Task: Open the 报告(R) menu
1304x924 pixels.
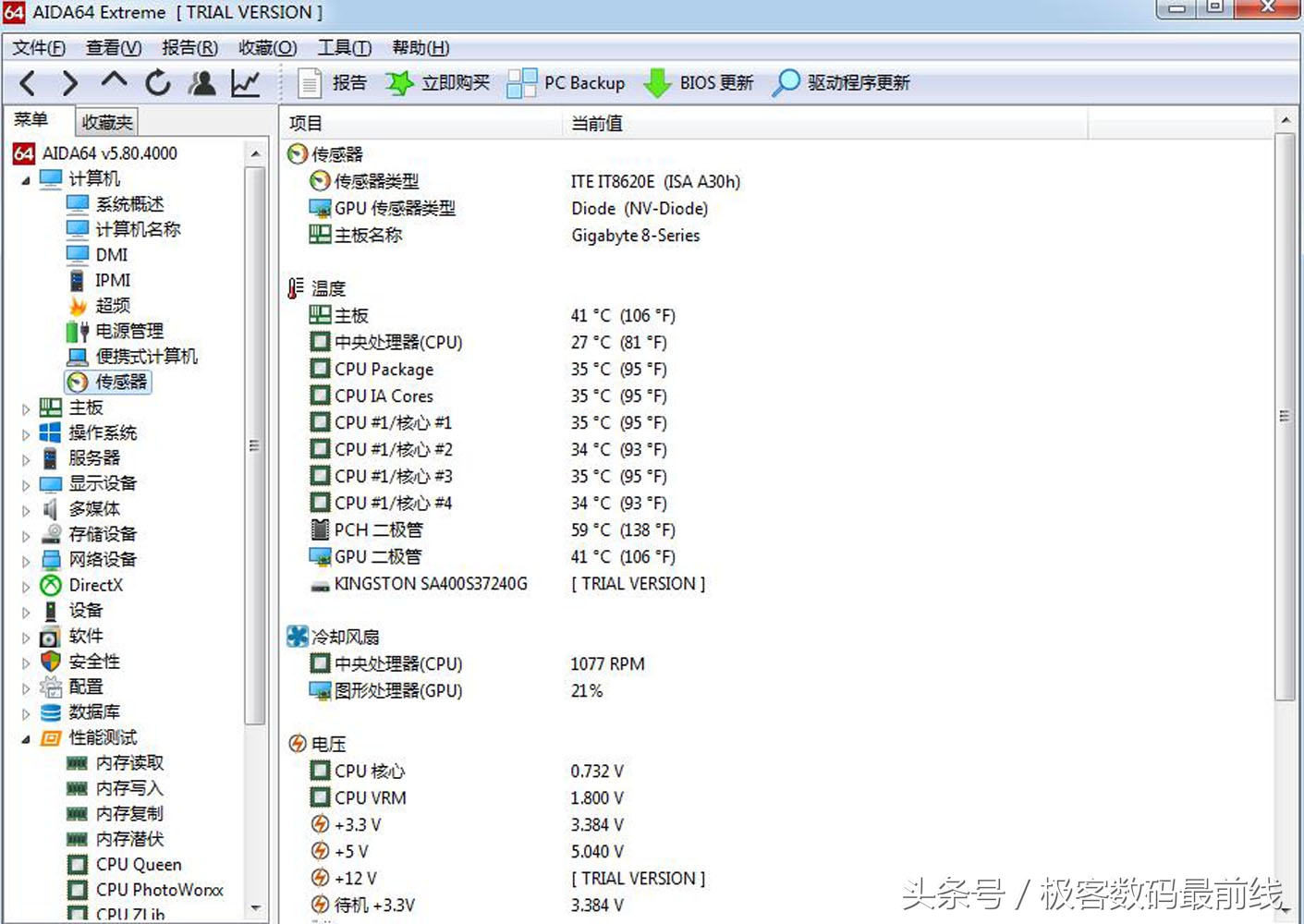Action: (189, 48)
